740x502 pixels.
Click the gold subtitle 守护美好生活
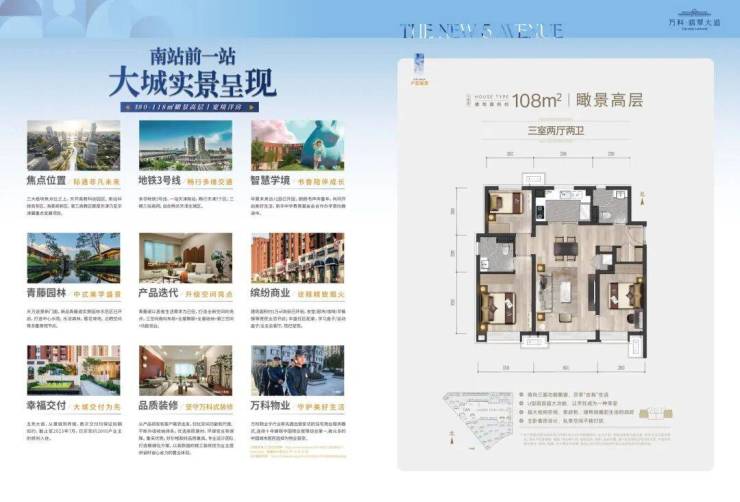point(321,407)
